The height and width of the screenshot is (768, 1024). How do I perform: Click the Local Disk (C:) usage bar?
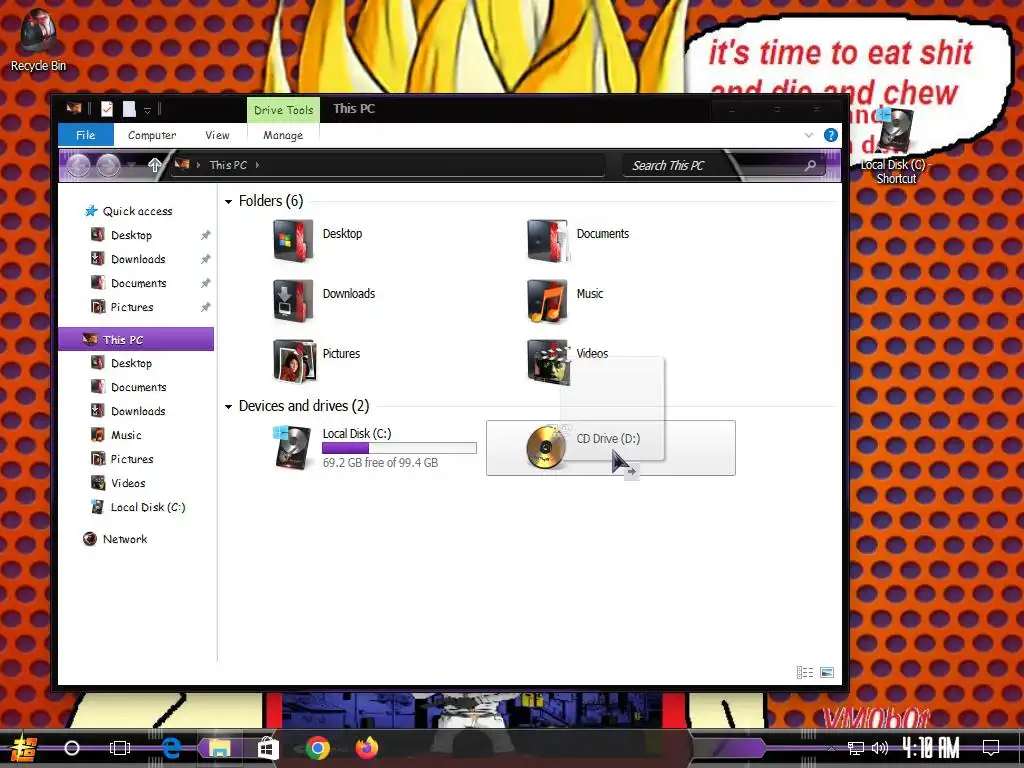coord(399,448)
